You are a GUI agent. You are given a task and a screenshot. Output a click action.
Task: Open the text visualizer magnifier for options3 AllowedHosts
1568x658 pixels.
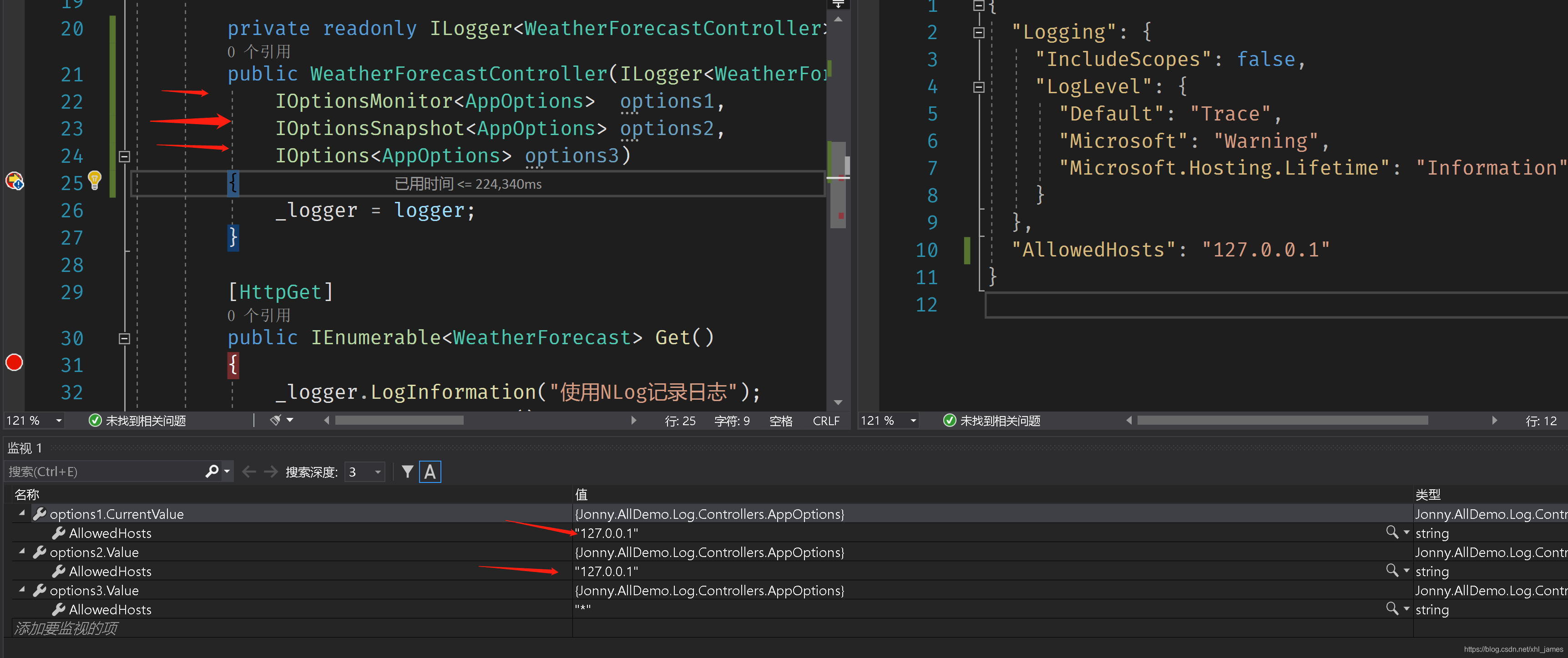1391,609
